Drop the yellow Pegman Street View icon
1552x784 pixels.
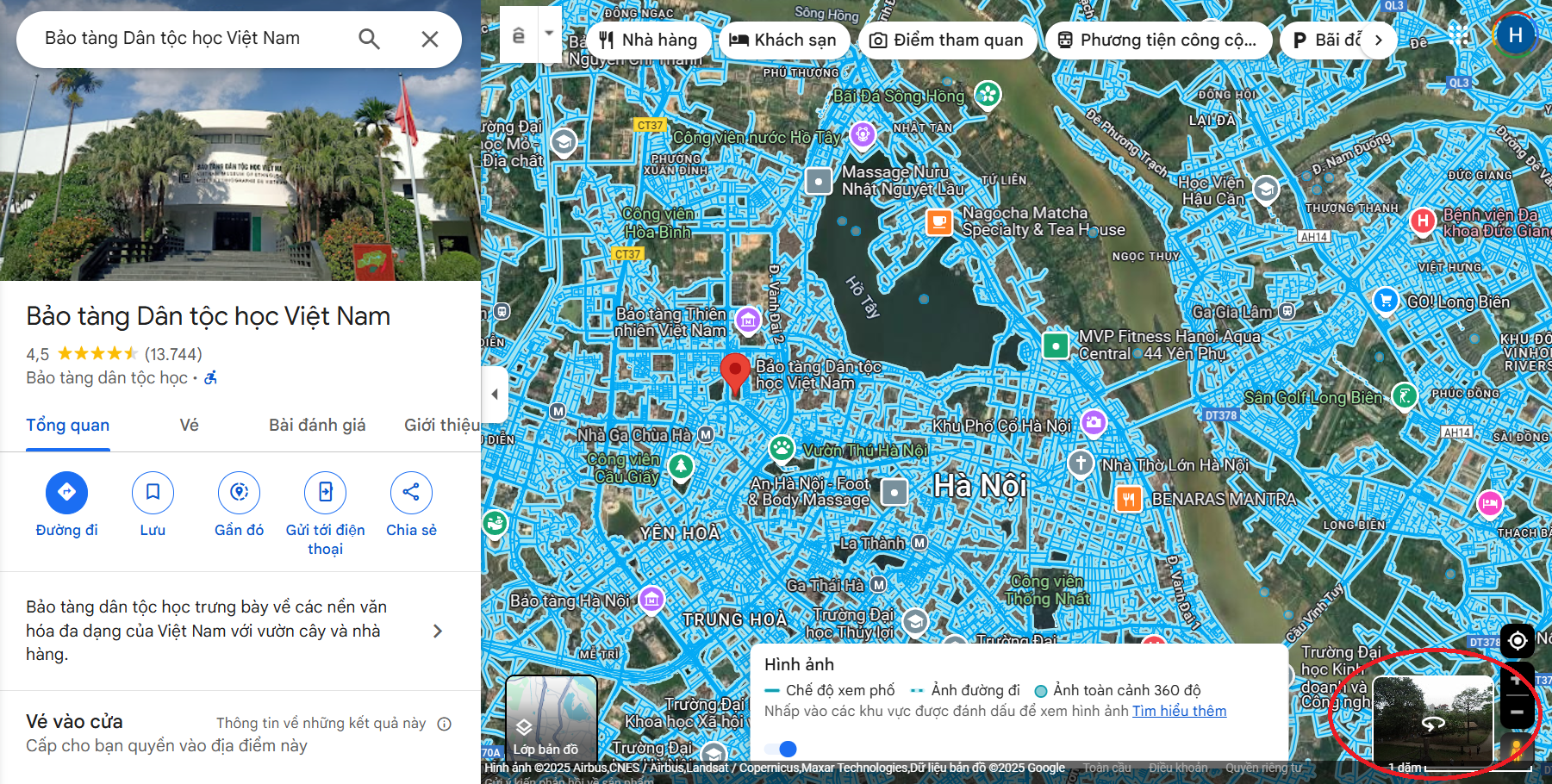pos(1516,748)
